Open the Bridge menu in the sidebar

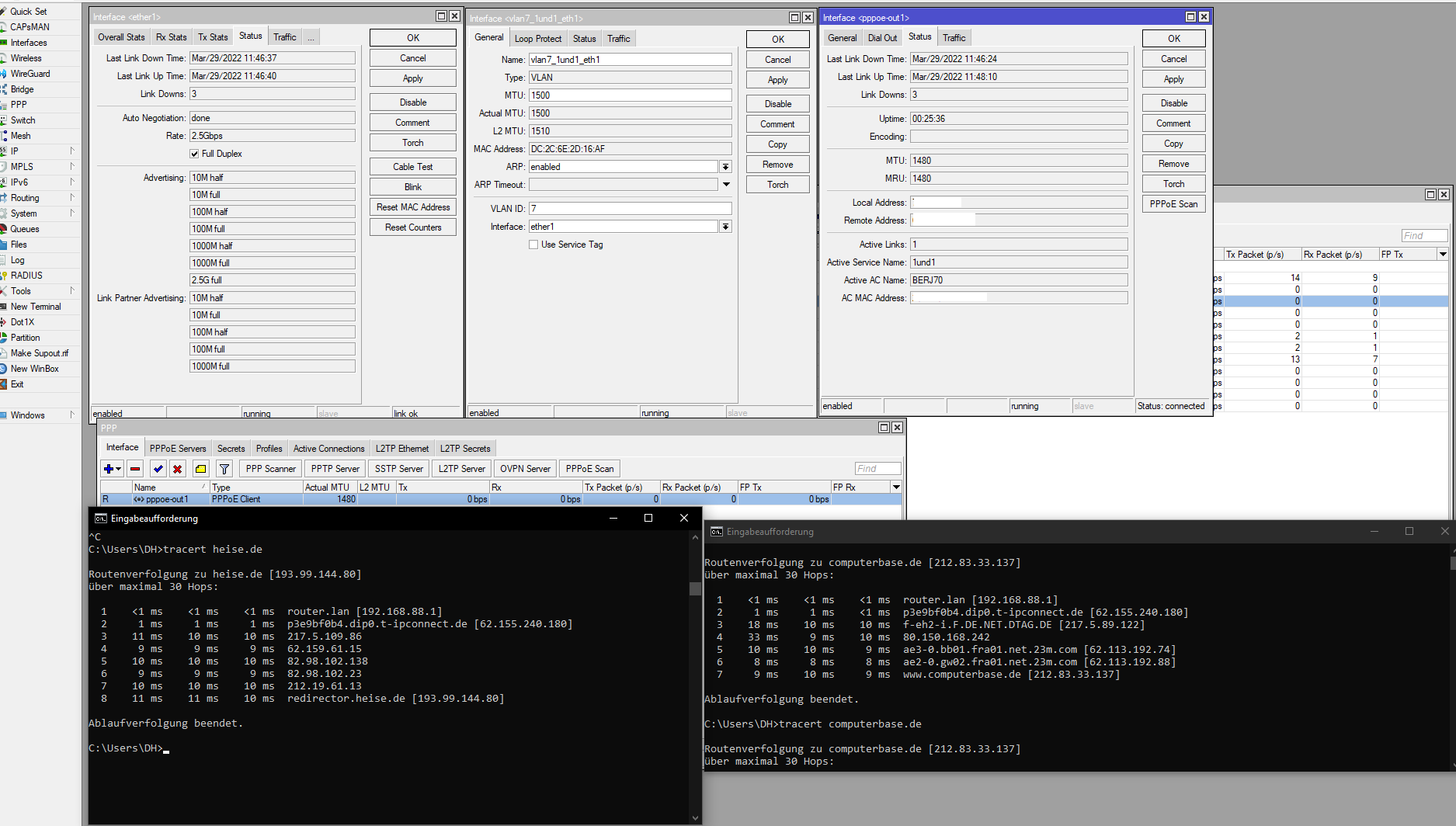pyautogui.click(x=22, y=89)
